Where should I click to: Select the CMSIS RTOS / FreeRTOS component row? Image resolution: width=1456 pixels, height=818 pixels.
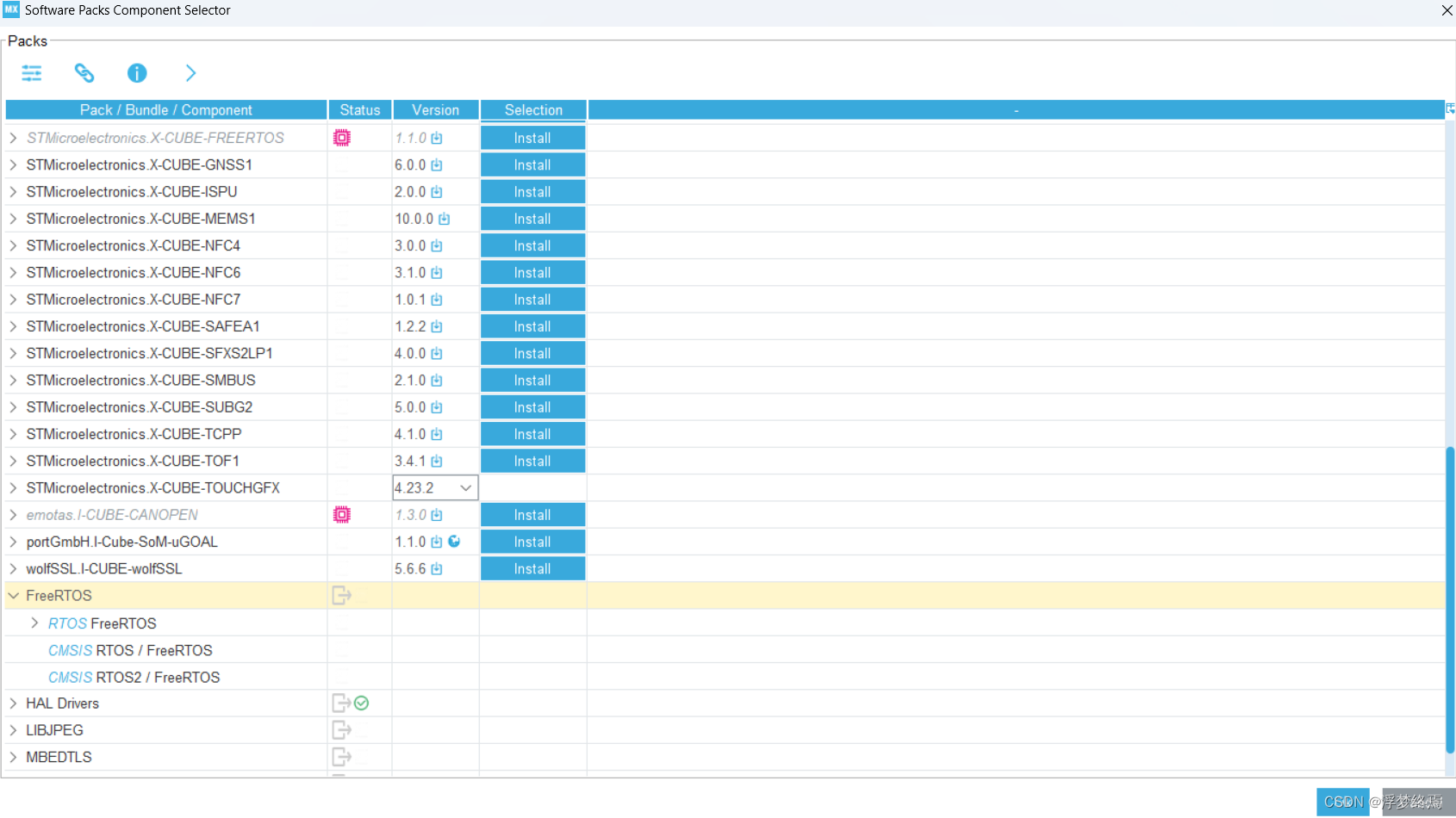pos(725,650)
